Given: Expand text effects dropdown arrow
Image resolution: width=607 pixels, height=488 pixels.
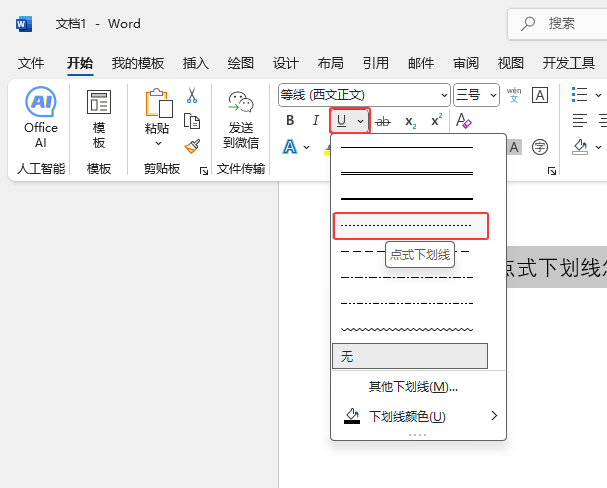Looking at the screenshot, I should point(307,147).
